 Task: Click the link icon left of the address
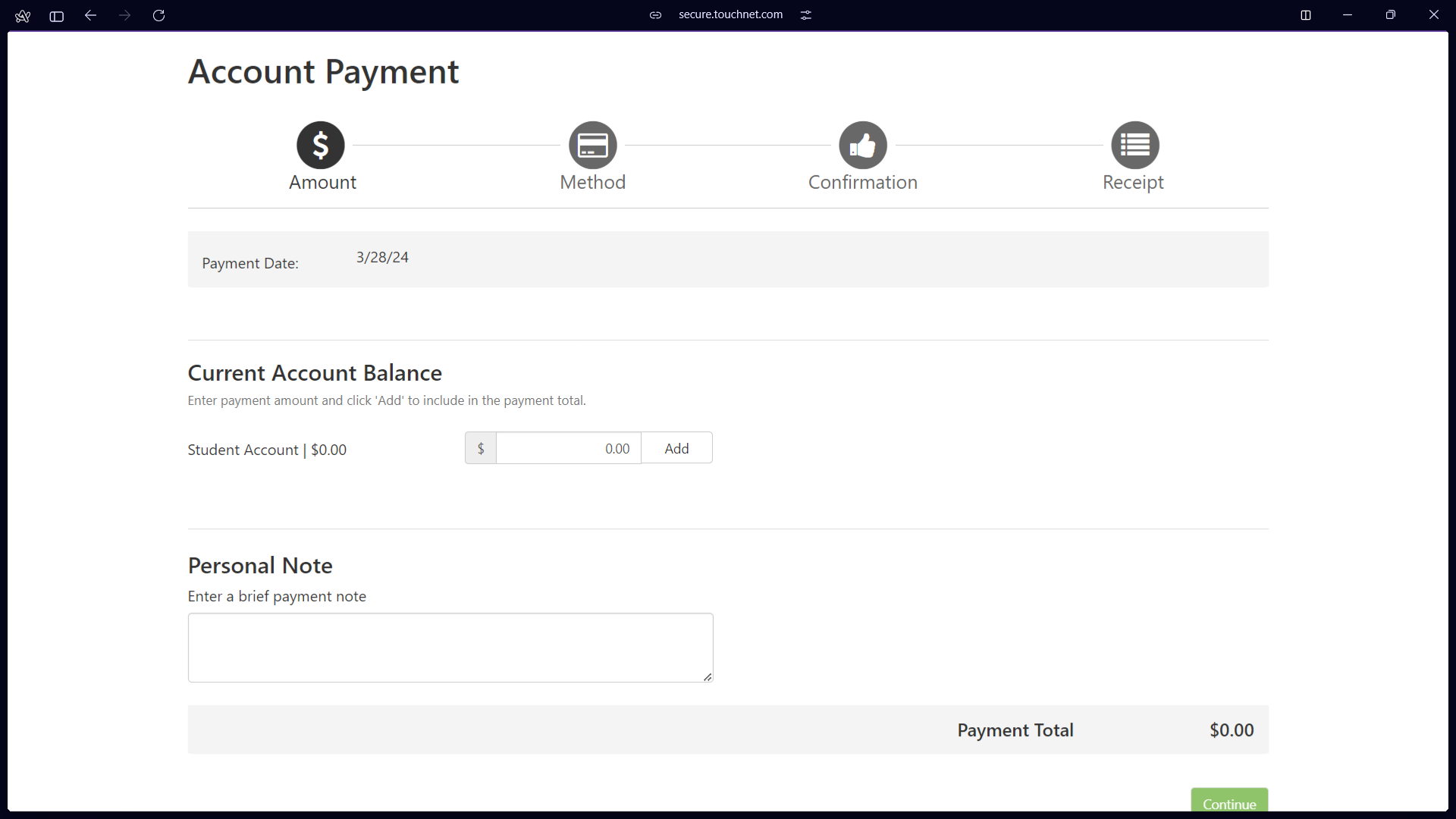tap(655, 15)
